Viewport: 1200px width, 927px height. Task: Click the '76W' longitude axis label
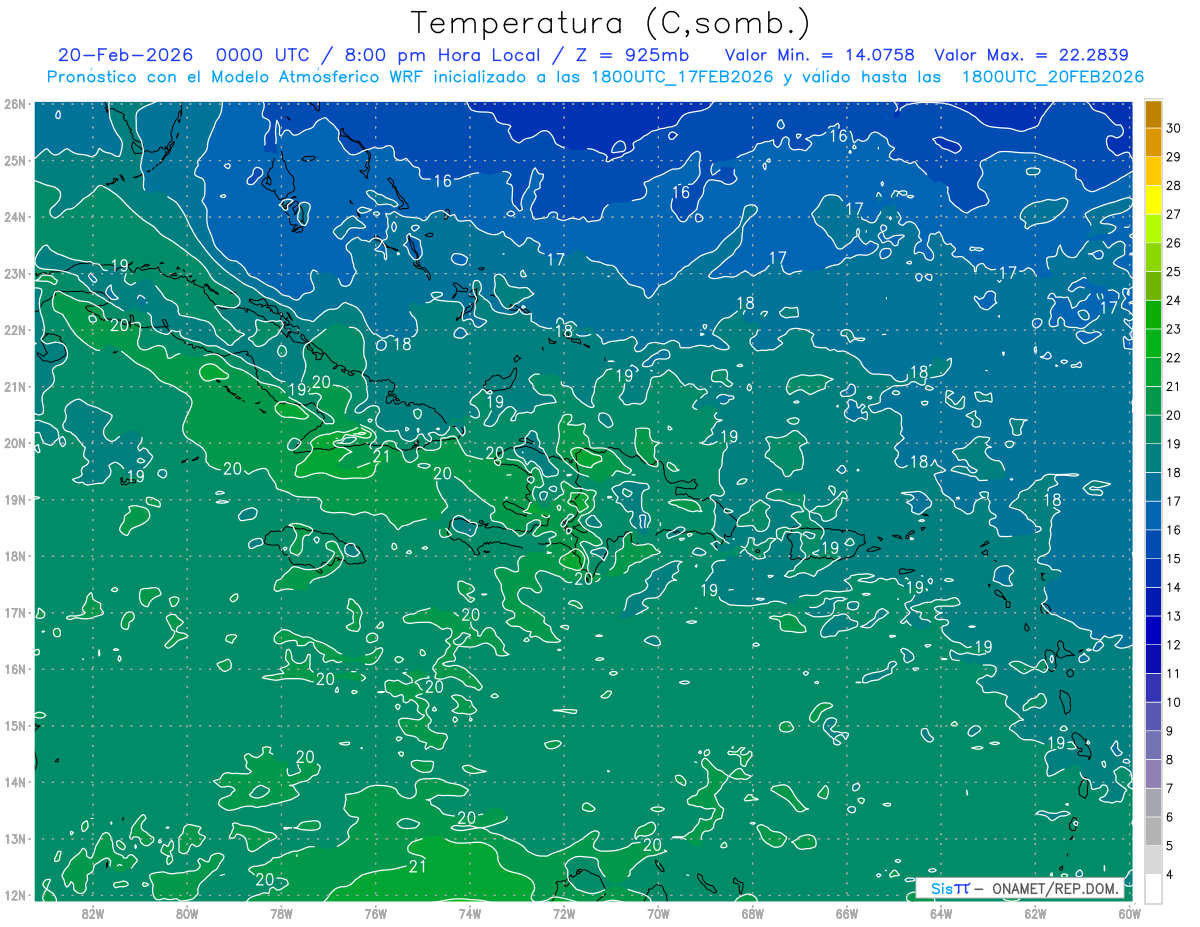point(375,913)
